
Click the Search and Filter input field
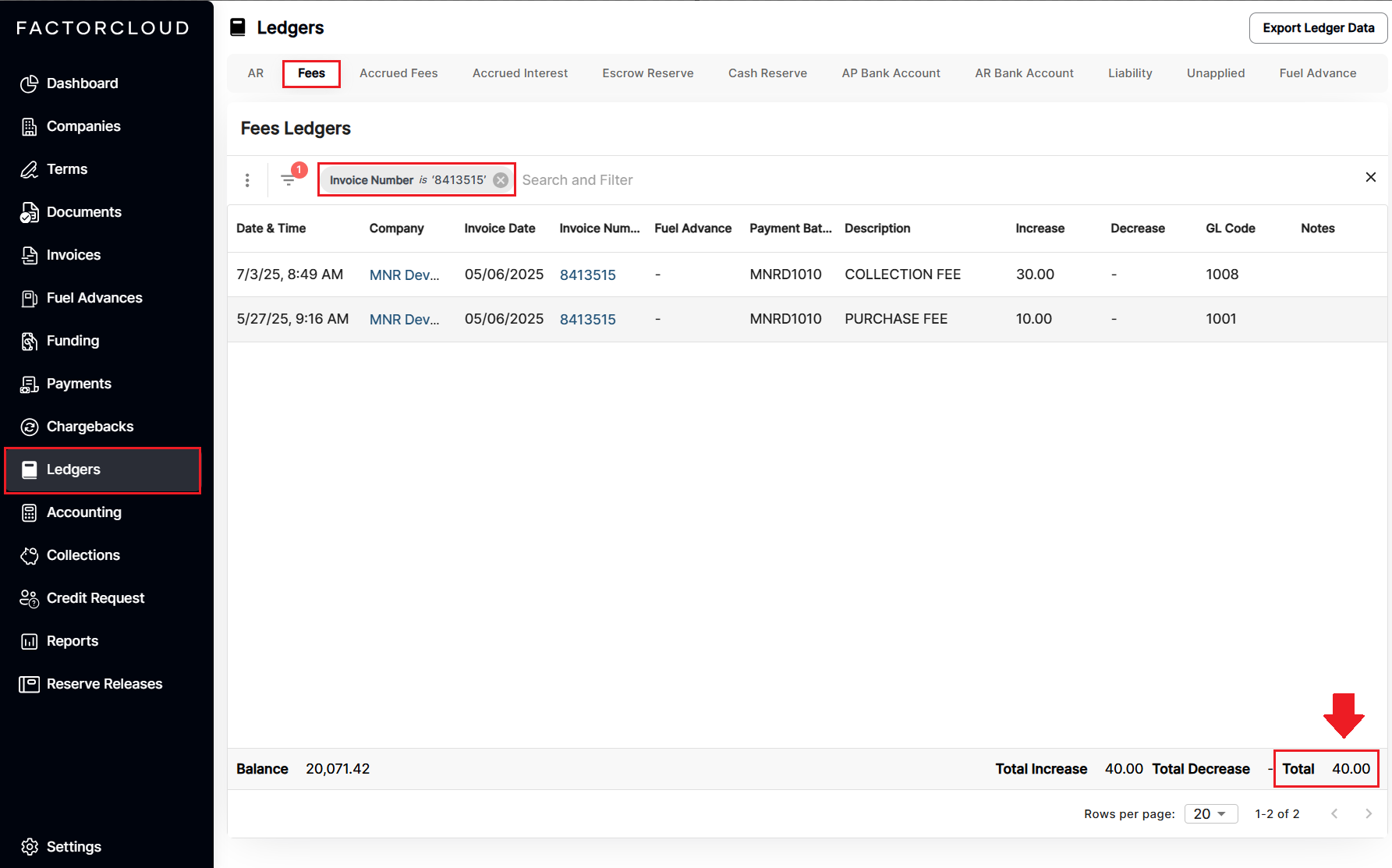point(577,179)
